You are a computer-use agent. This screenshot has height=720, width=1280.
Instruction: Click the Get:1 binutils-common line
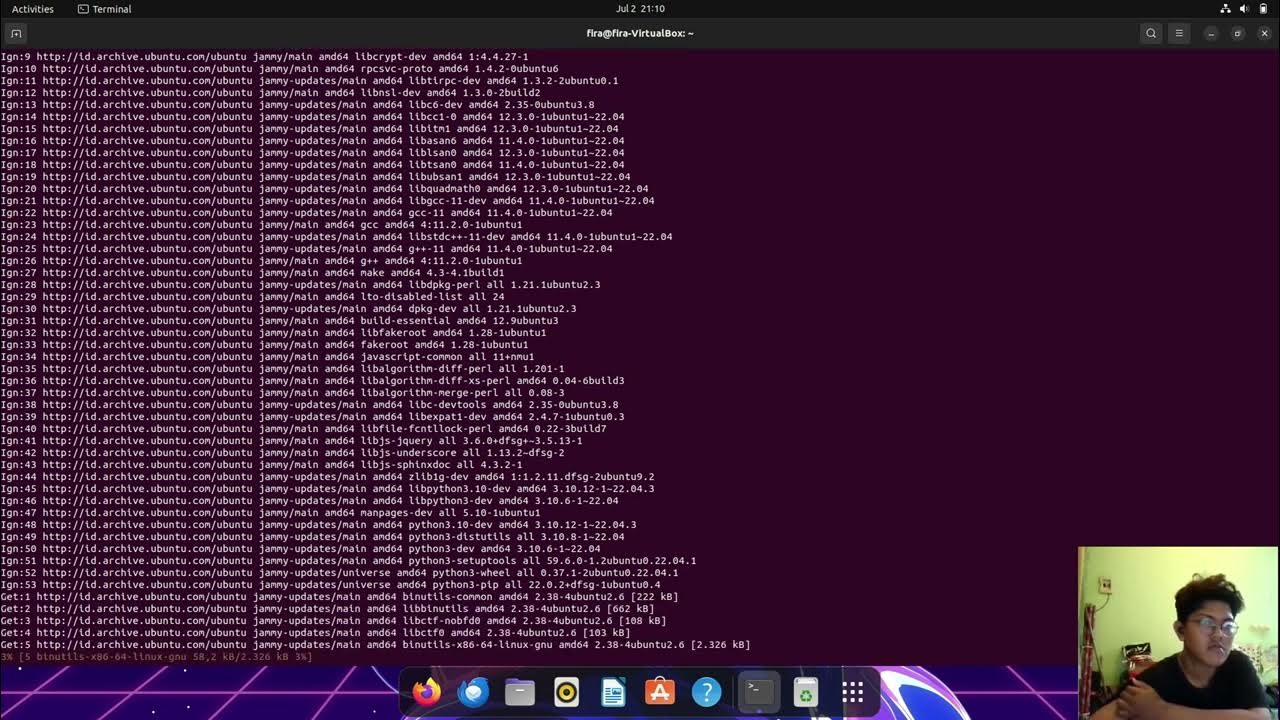pos(339,597)
